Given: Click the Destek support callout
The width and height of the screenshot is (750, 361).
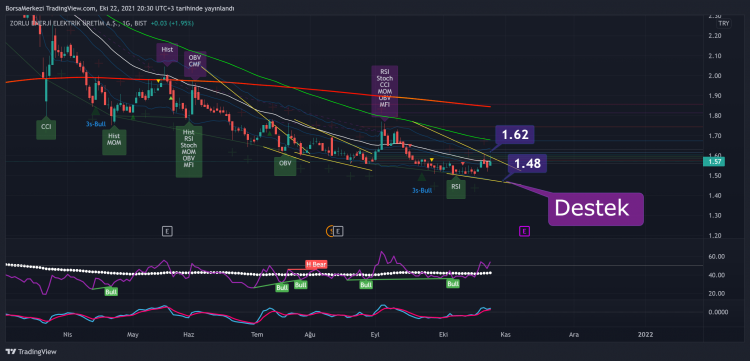Looking at the screenshot, I should (596, 209).
